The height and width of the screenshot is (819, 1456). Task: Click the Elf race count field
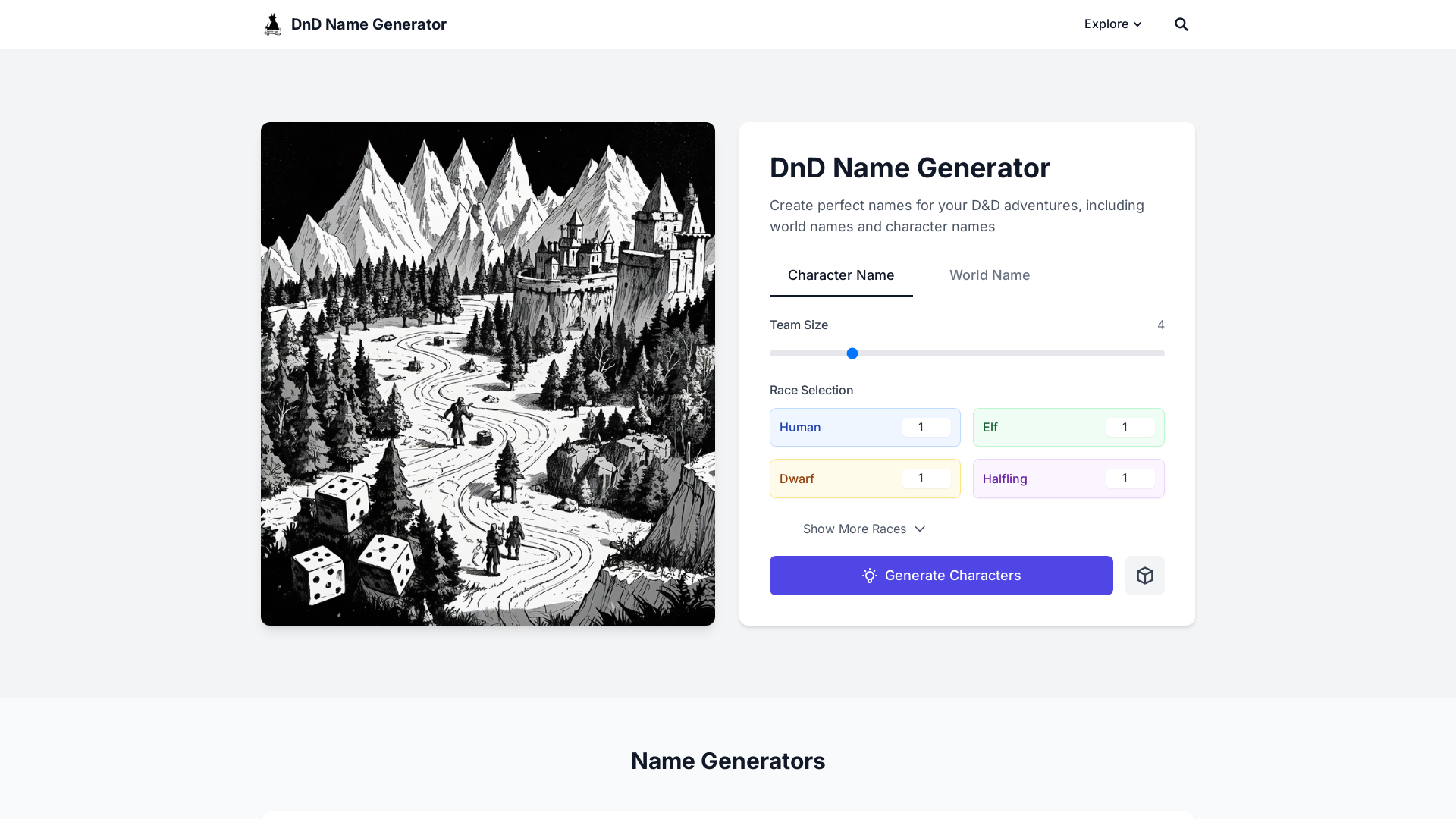[x=1130, y=428]
